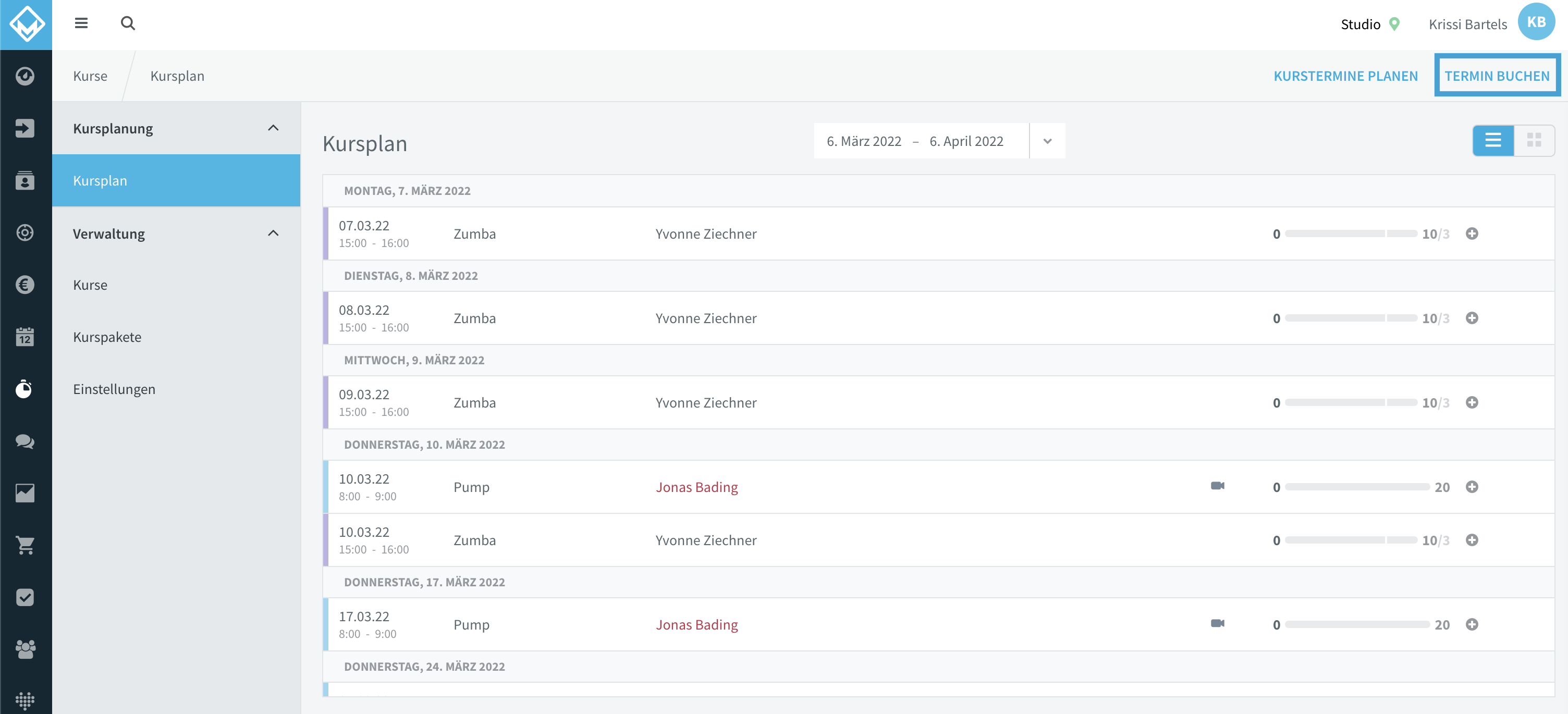Collapse the Verwaltung section
Image resolution: width=1568 pixels, height=714 pixels.
[x=273, y=233]
